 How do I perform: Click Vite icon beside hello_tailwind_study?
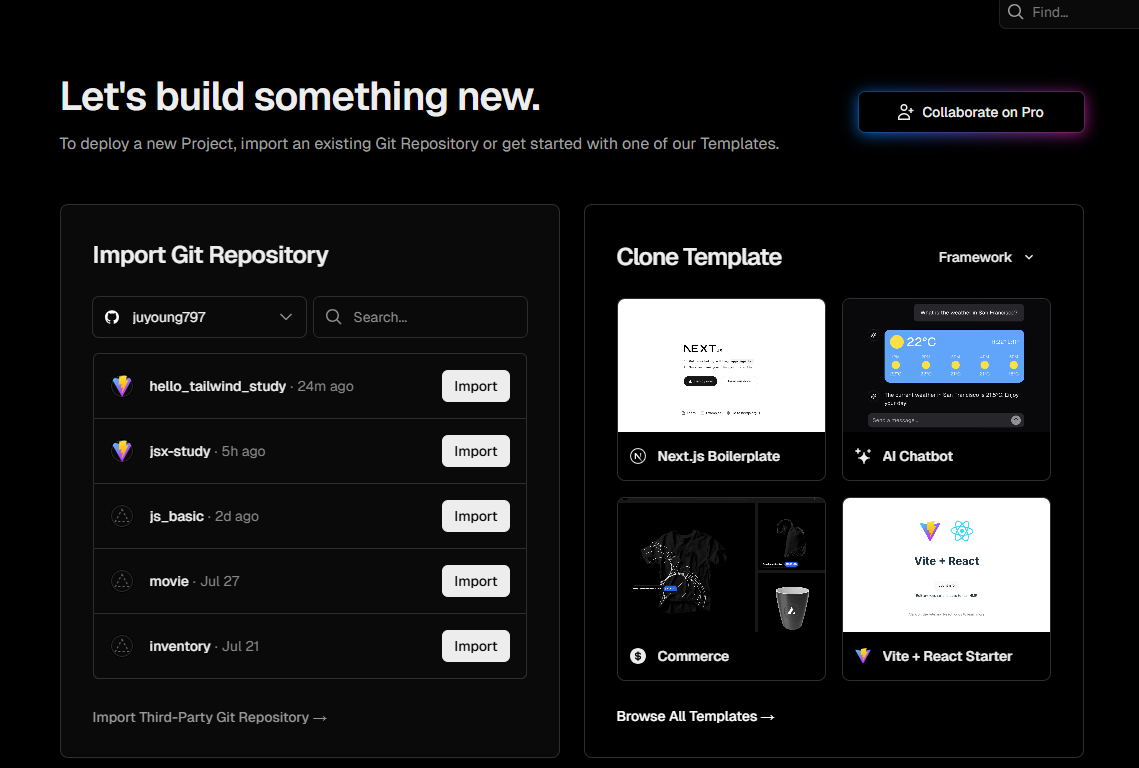[x=122, y=386]
